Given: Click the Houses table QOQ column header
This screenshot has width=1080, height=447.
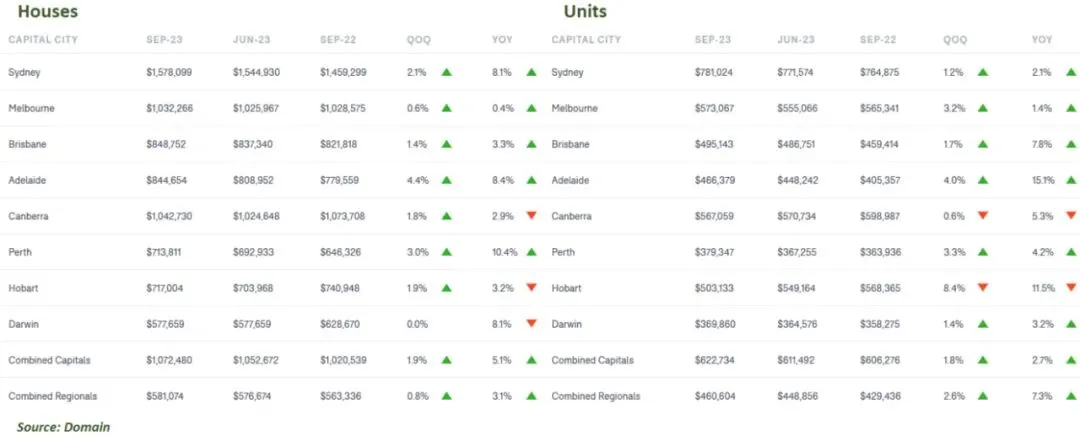Looking at the screenshot, I should pyautogui.click(x=420, y=40).
